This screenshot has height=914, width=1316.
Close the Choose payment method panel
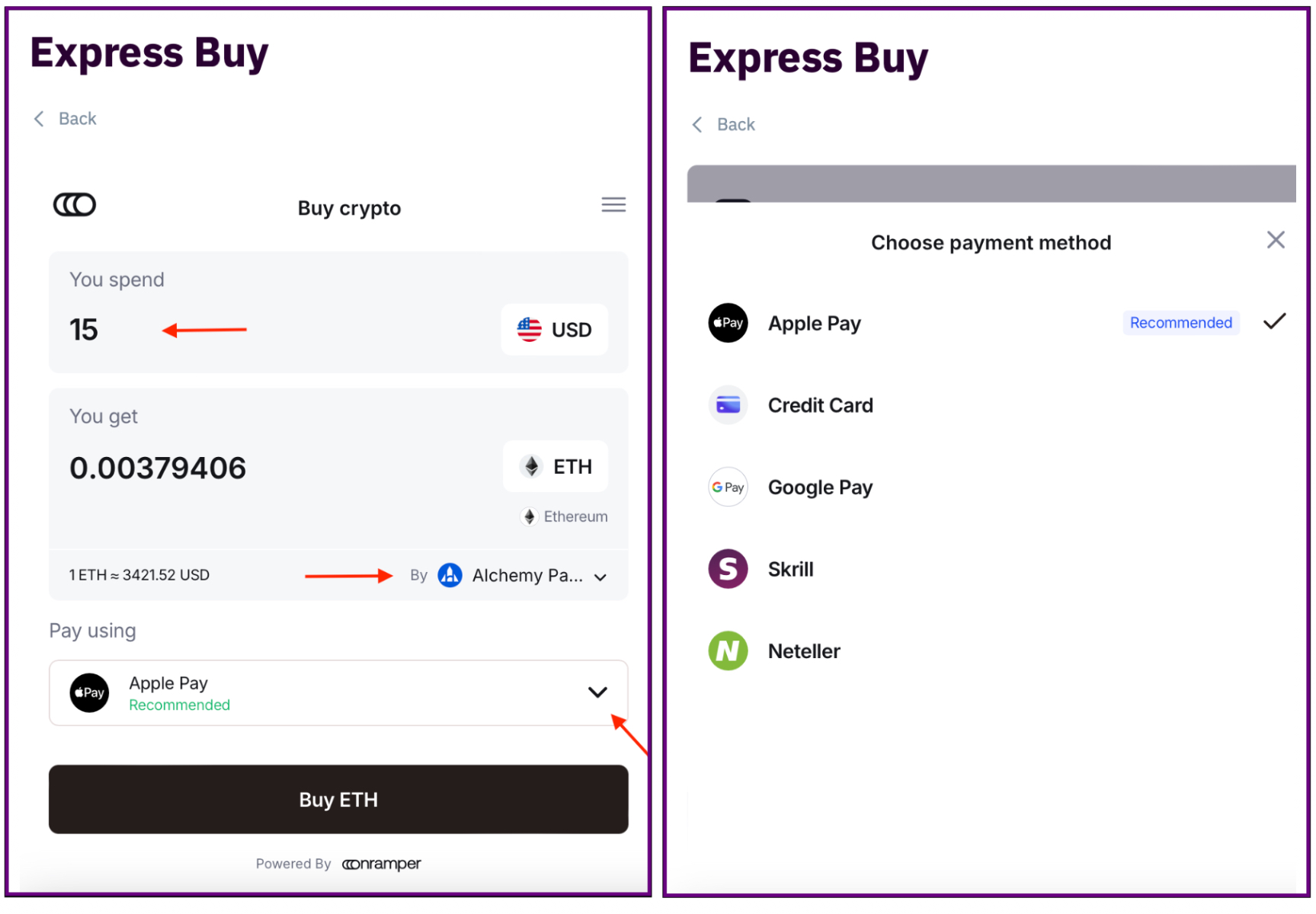pos(1276,241)
